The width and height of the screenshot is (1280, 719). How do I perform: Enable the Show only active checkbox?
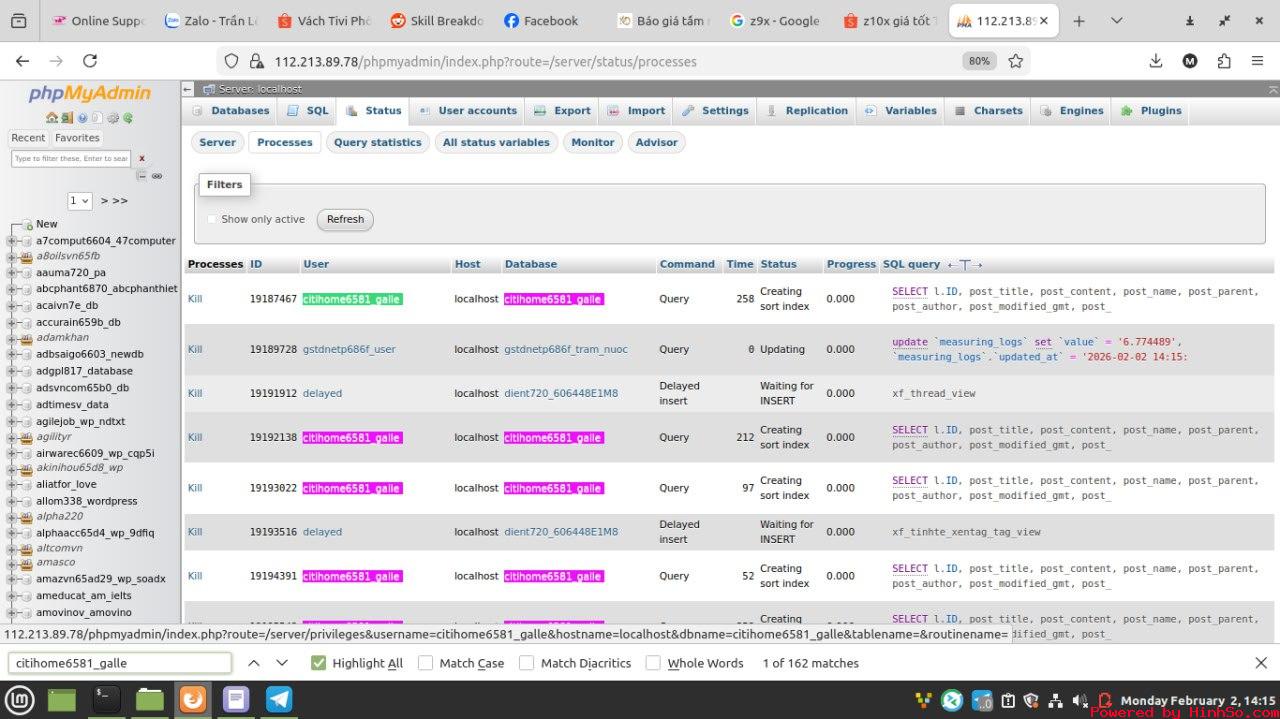(x=211, y=219)
